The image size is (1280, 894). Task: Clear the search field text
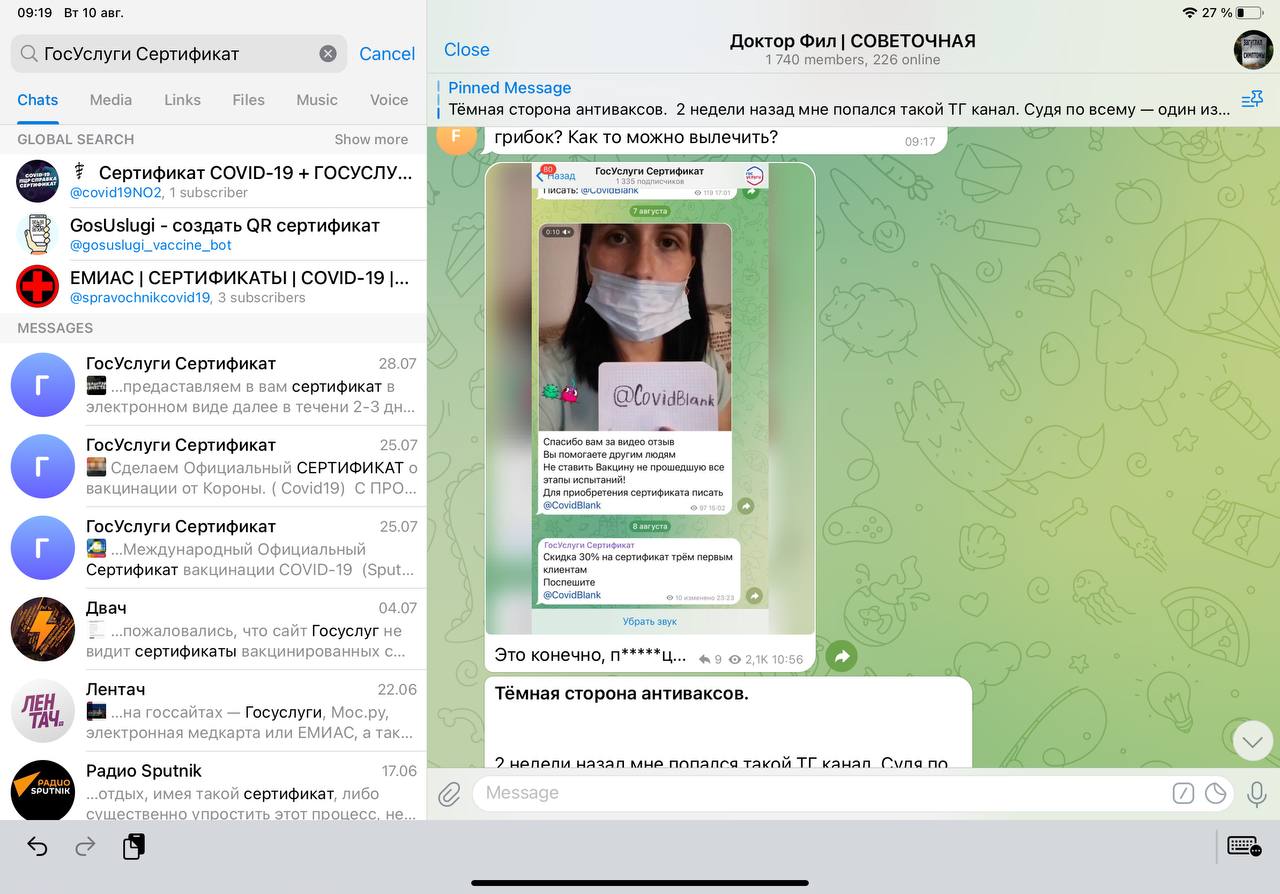click(328, 54)
